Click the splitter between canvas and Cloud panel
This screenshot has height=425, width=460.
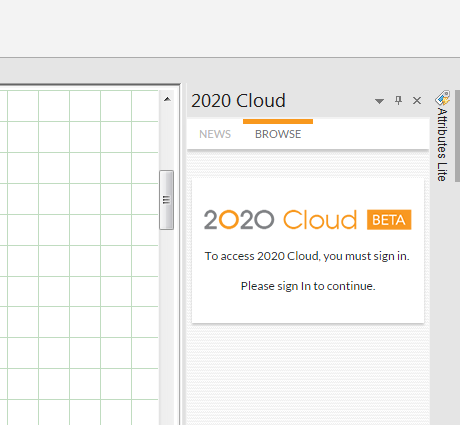184,254
